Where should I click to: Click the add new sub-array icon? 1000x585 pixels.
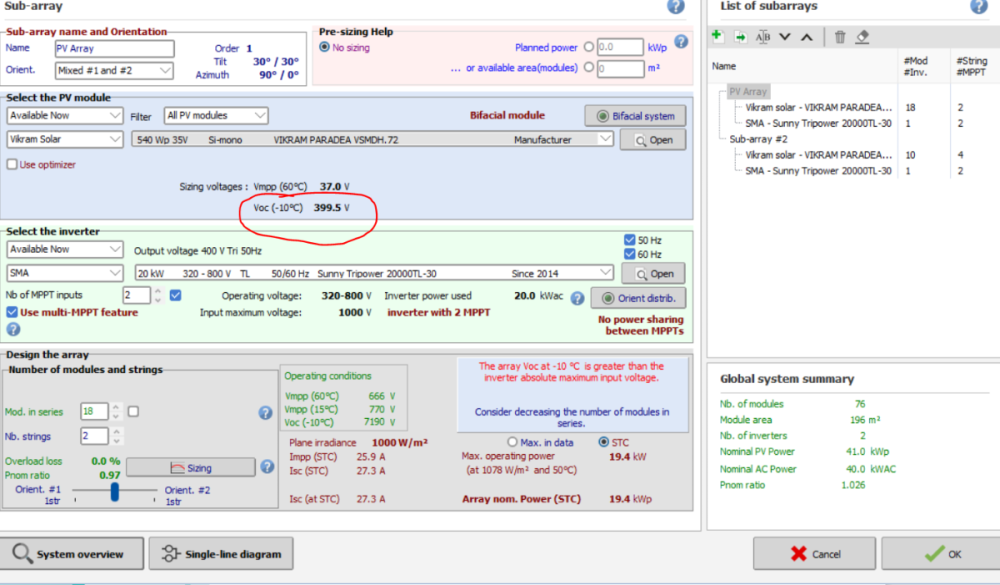coord(717,37)
